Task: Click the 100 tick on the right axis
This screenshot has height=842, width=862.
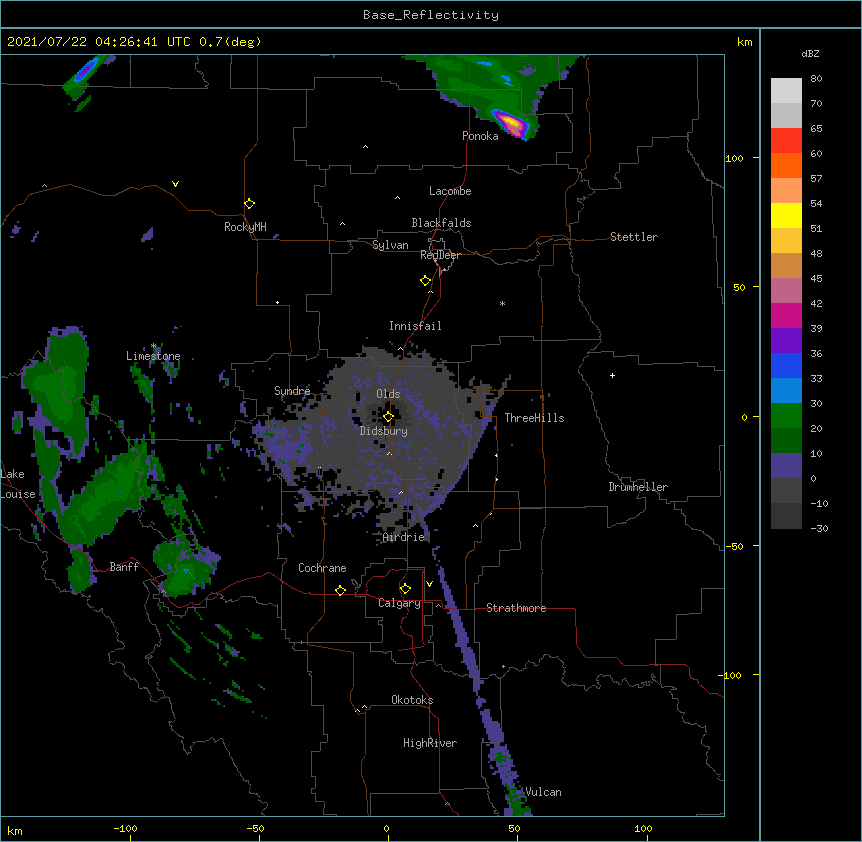Action: (734, 158)
